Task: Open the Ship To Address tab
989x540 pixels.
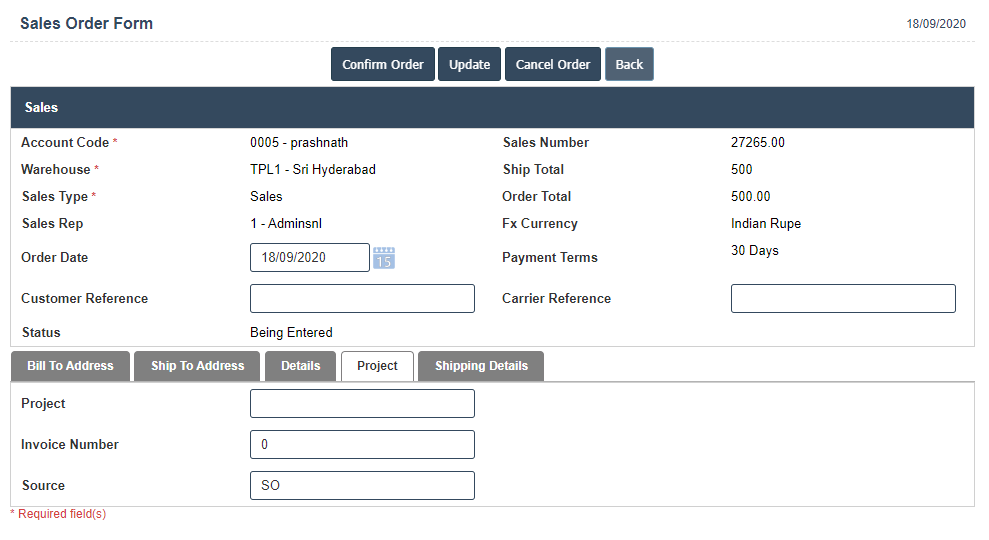Action: 197,366
